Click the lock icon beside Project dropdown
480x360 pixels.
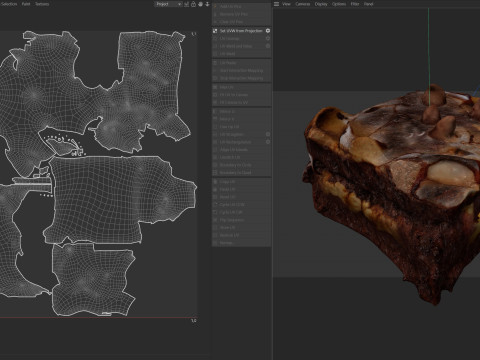pyautogui.click(x=193, y=4)
